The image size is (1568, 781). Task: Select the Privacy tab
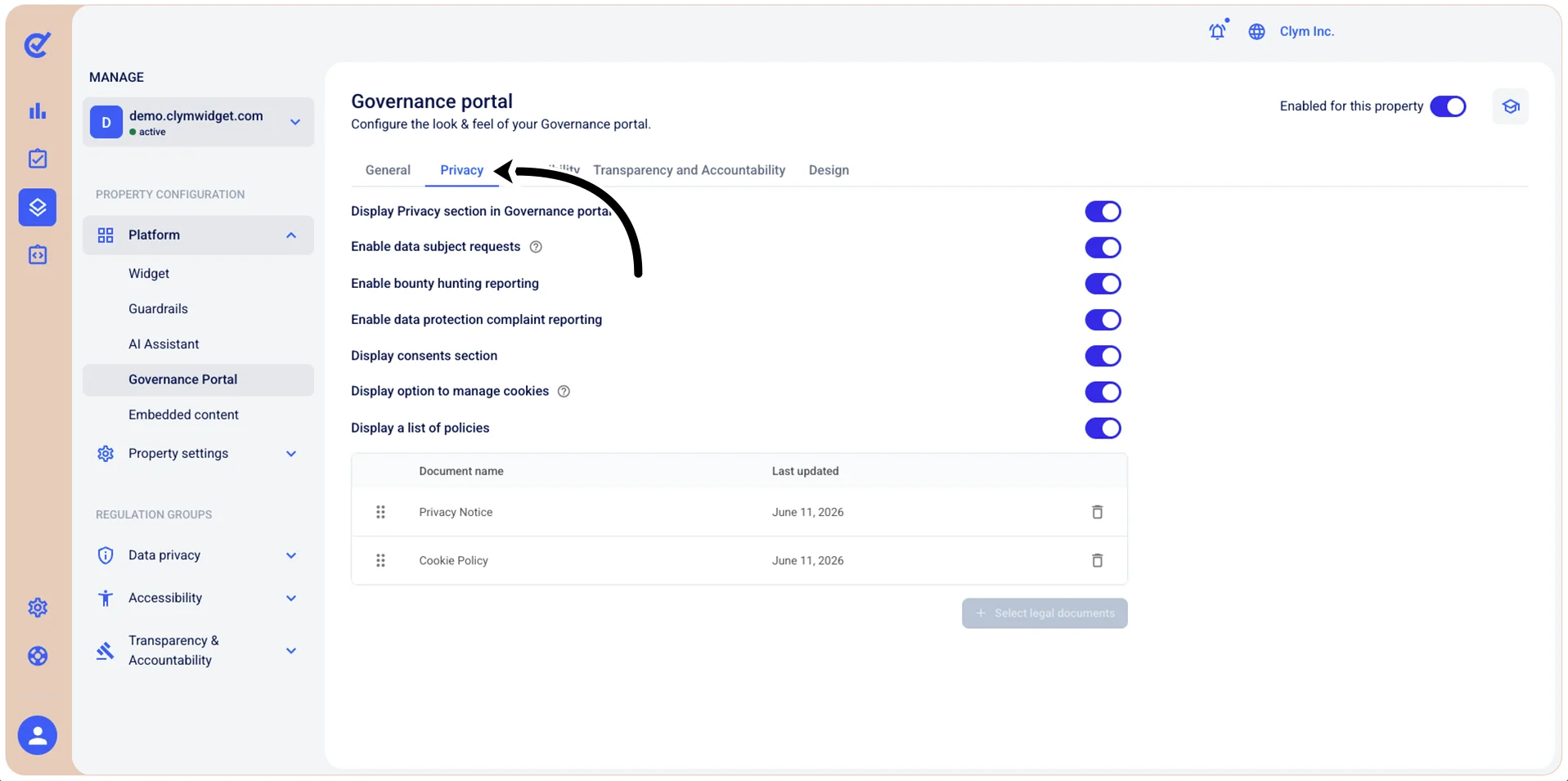point(462,170)
